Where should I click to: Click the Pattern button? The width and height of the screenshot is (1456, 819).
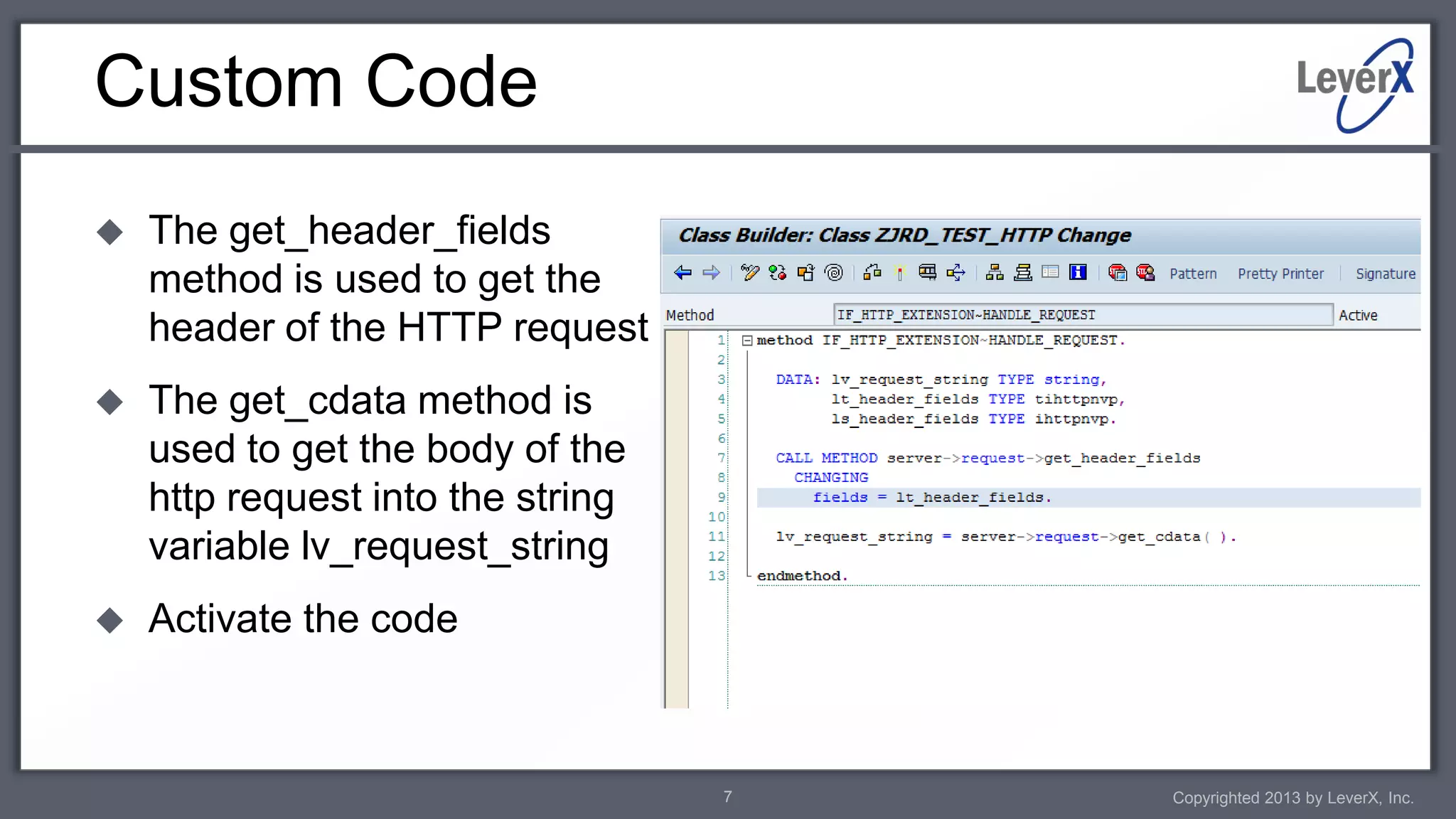tap(1193, 274)
